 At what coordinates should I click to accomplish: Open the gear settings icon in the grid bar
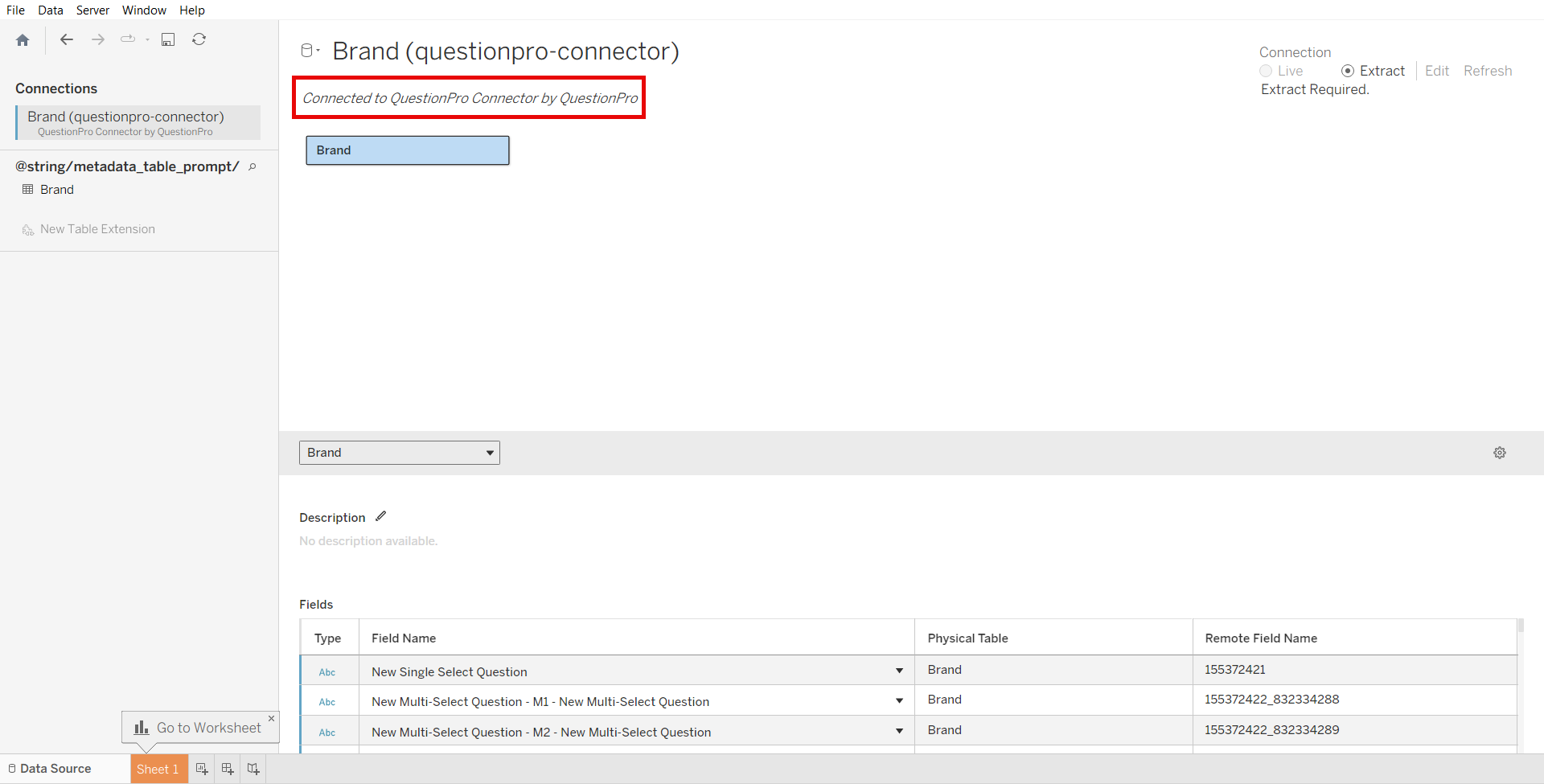[1500, 453]
